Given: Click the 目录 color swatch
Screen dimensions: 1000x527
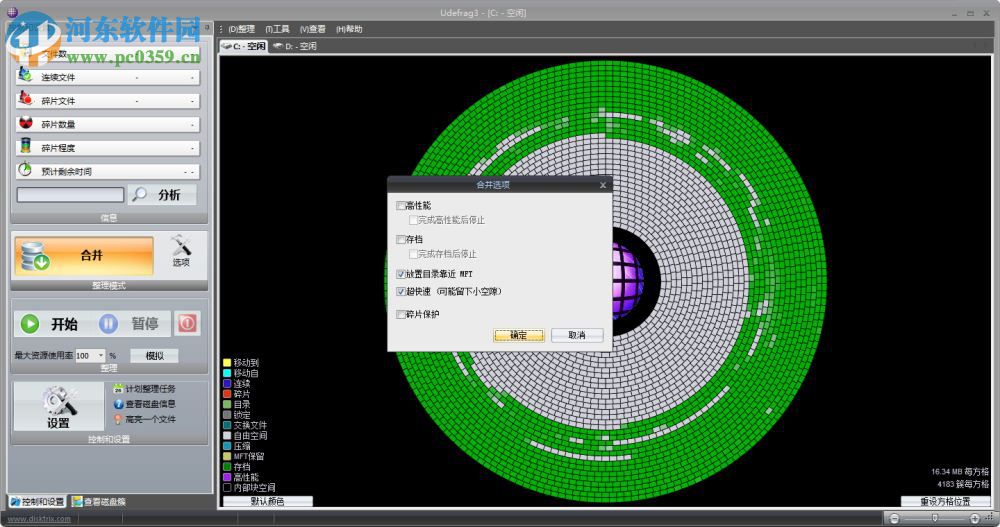Looking at the screenshot, I should (x=226, y=405).
